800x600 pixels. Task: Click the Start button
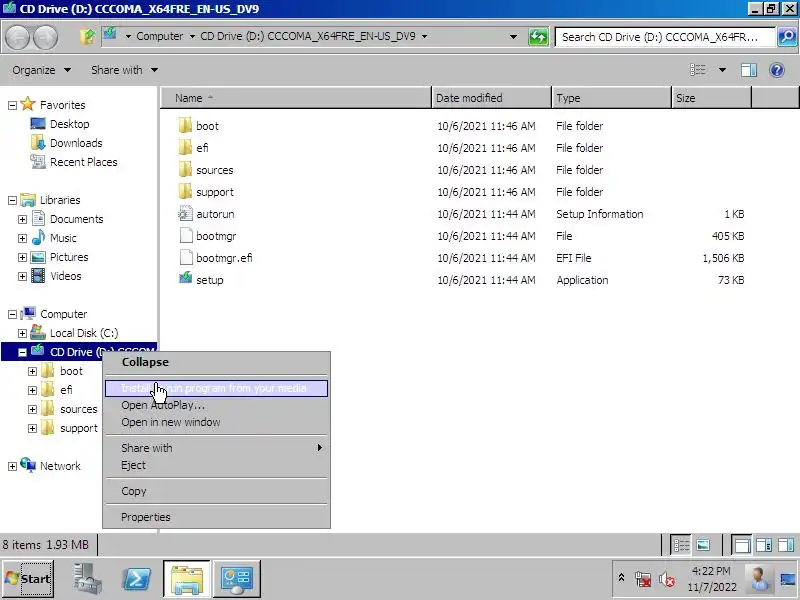click(x=28, y=579)
